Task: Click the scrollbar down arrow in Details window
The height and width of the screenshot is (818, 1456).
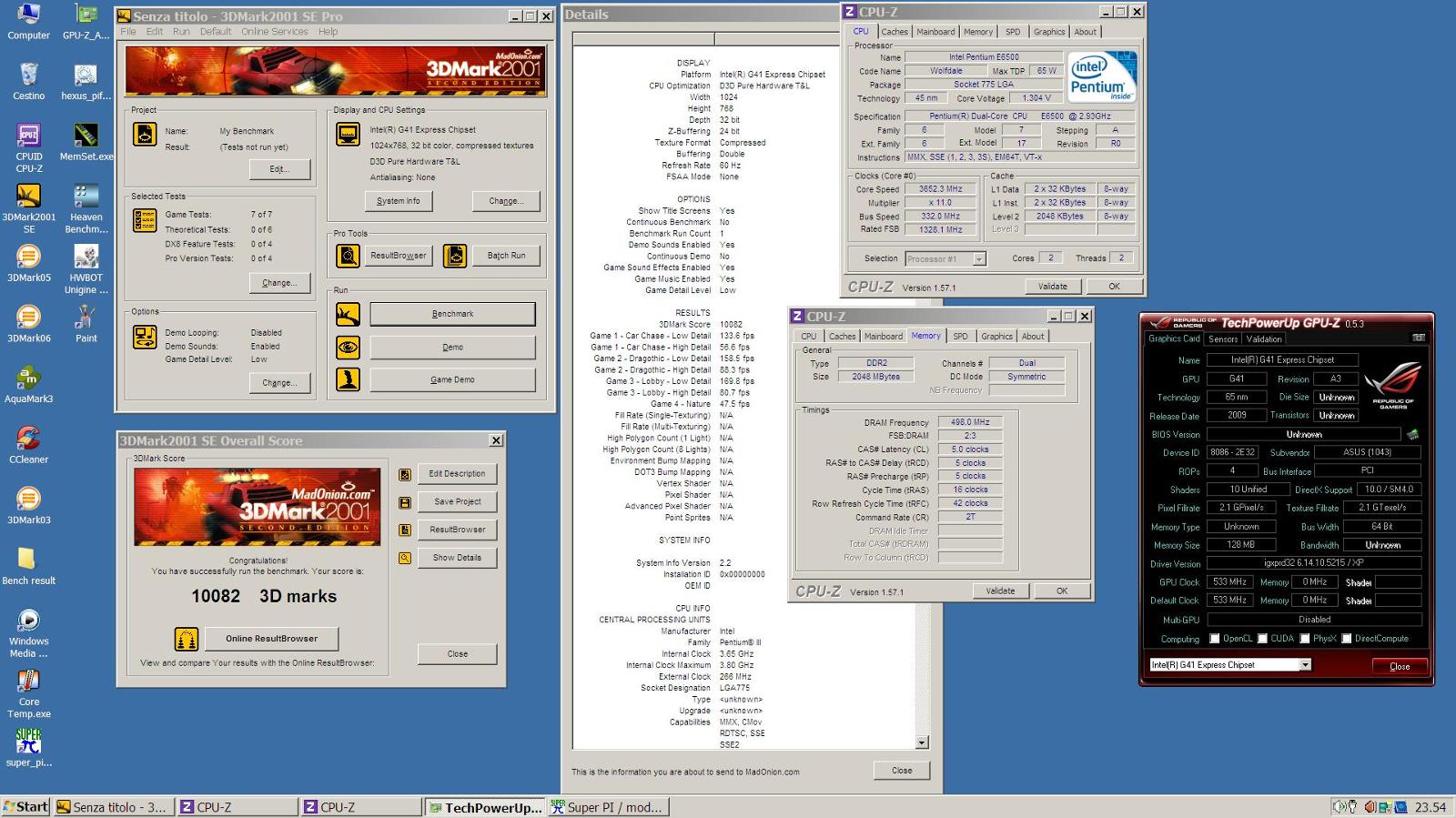Action: click(922, 742)
